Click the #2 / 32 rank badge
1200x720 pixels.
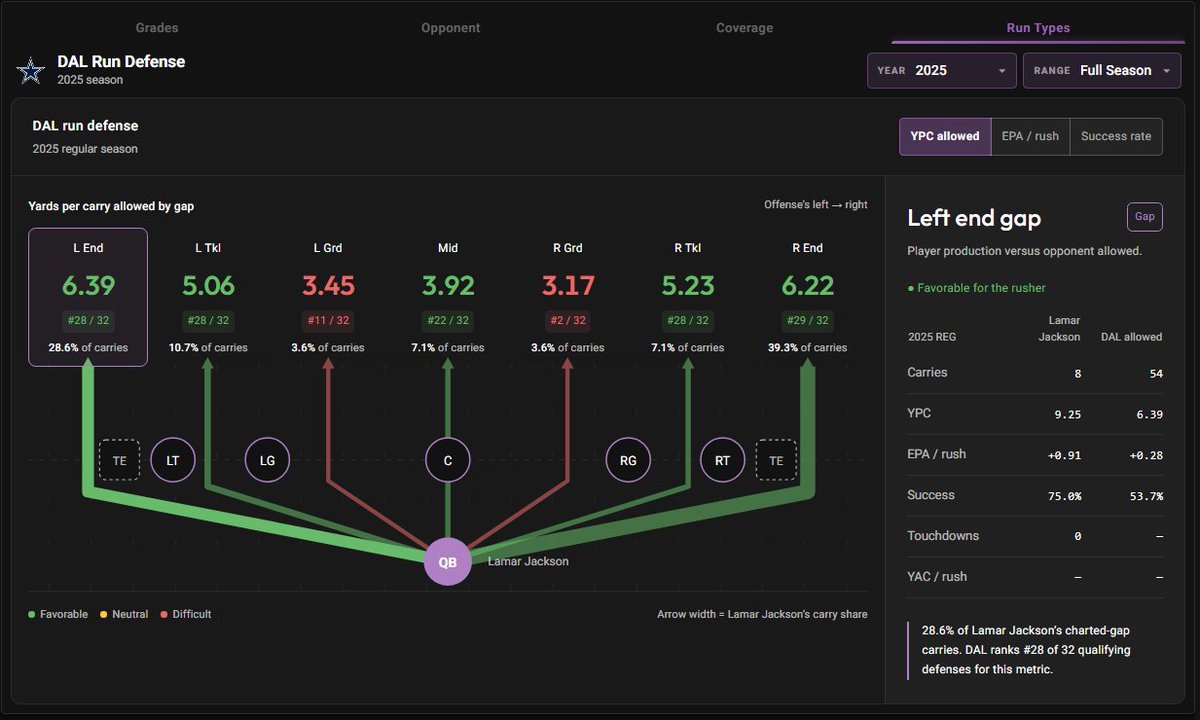[x=568, y=321]
